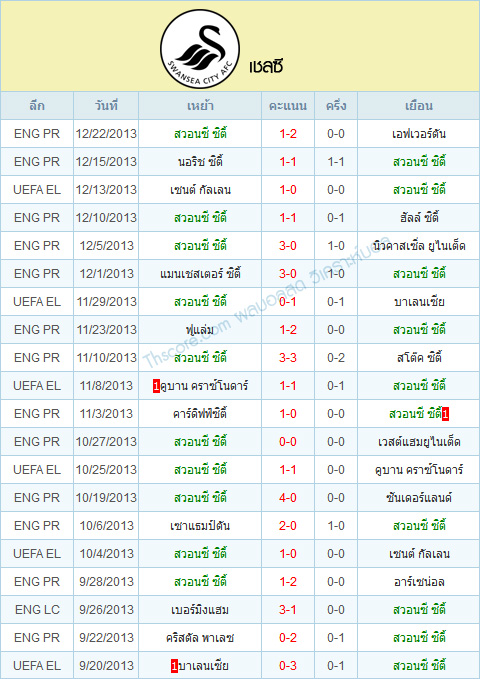Click score 3-0 in the 12/5/2013 row
This screenshot has width=480, height=679.
(x=288, y=246)
